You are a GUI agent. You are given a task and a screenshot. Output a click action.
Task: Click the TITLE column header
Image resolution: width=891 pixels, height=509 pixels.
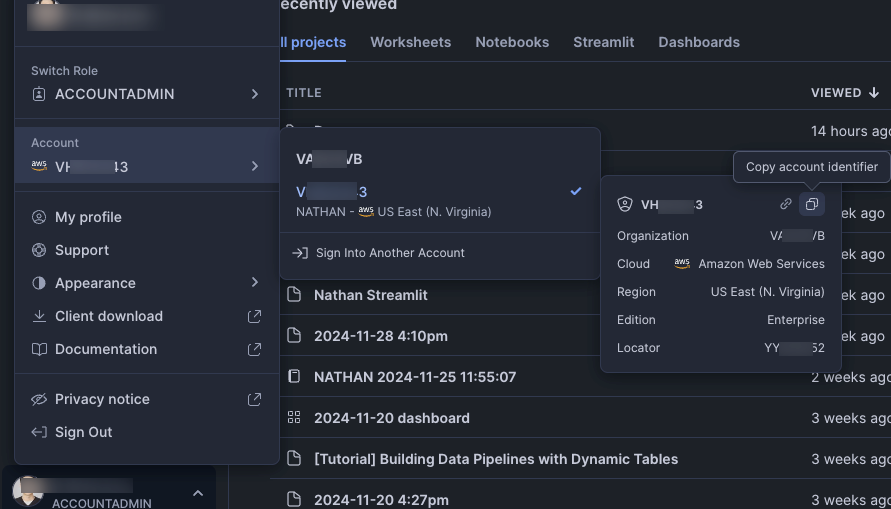(x=304, y=93)
